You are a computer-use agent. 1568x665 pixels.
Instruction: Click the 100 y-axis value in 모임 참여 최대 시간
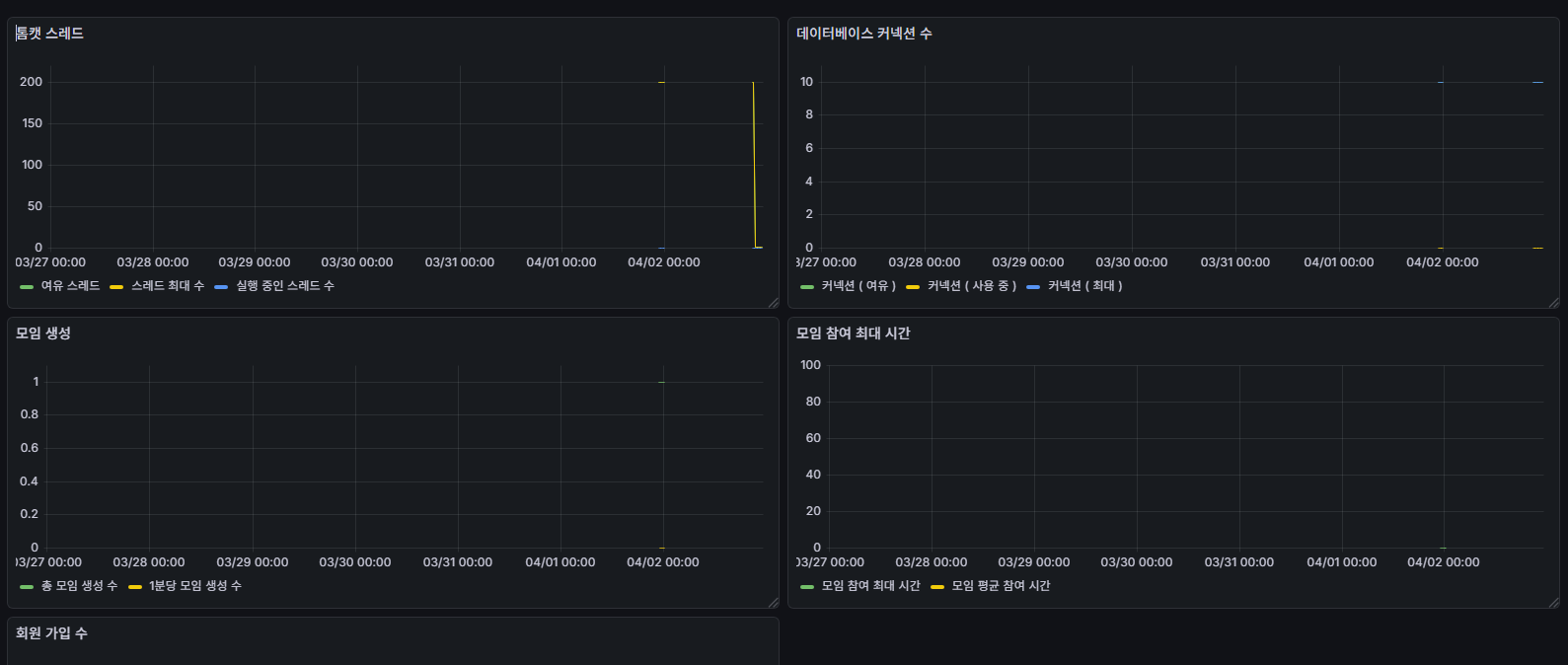pos(811,365)
